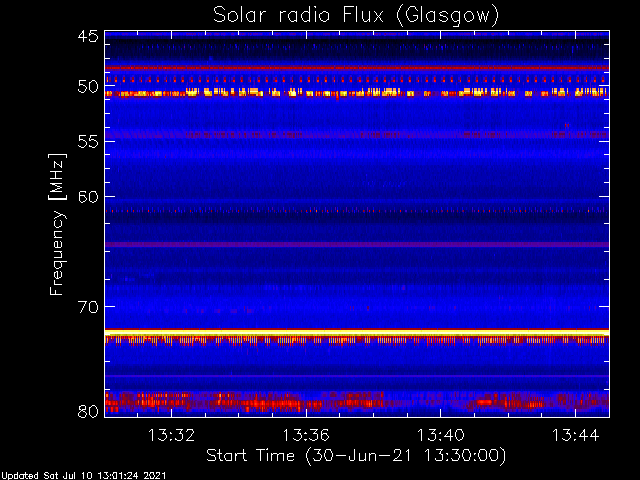The height and width of the screenshot is (480, 640).
Task: Click the 'Frequency [MHz]' axis title
Action: tap(57, 224)
